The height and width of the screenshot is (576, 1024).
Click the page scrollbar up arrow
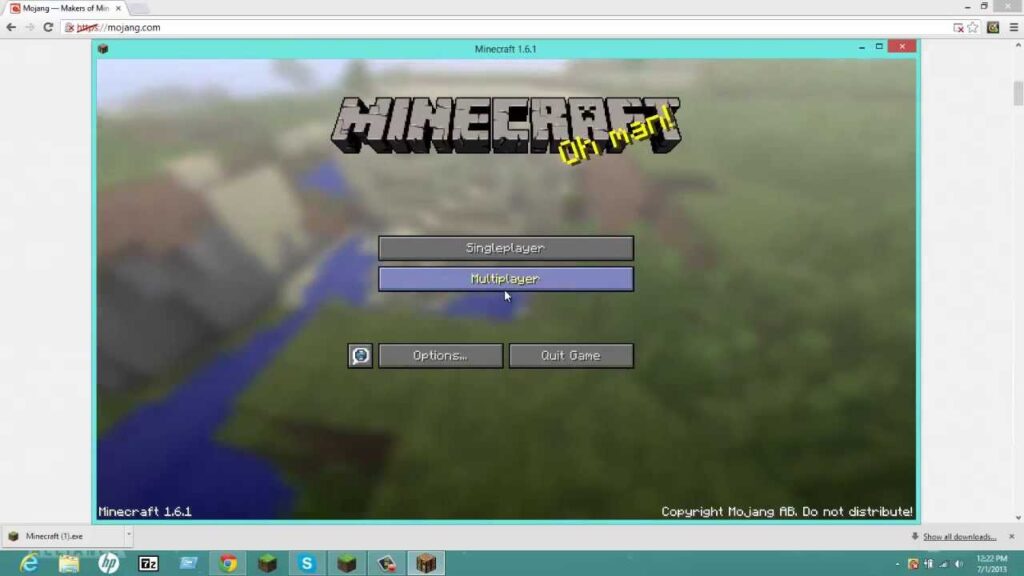click(x=1018, y=45)
